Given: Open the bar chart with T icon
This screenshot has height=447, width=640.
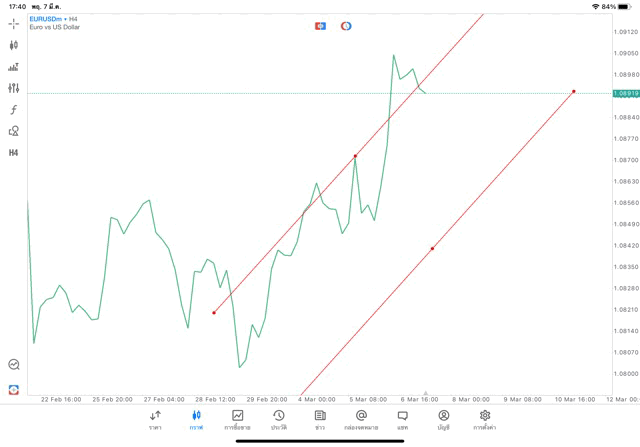Looking at the screenshot, I should pos(13,67).
